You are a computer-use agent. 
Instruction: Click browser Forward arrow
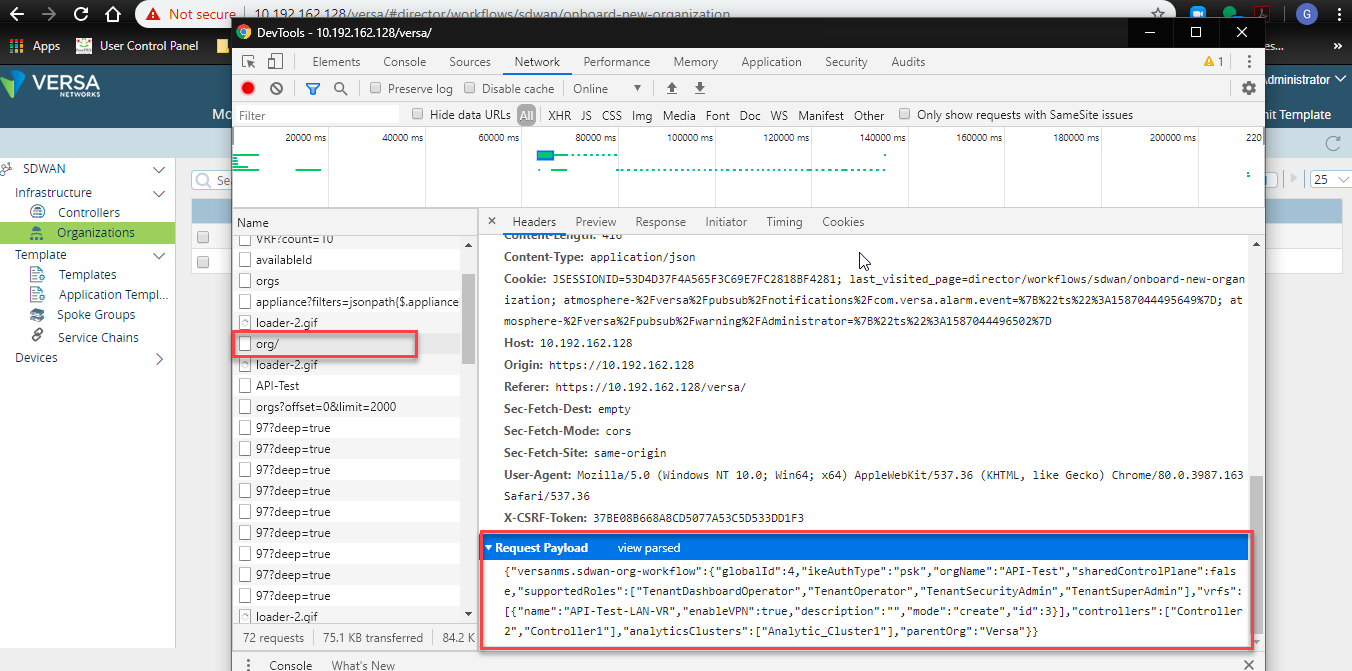pyautogui.click(x=49, y=14)
